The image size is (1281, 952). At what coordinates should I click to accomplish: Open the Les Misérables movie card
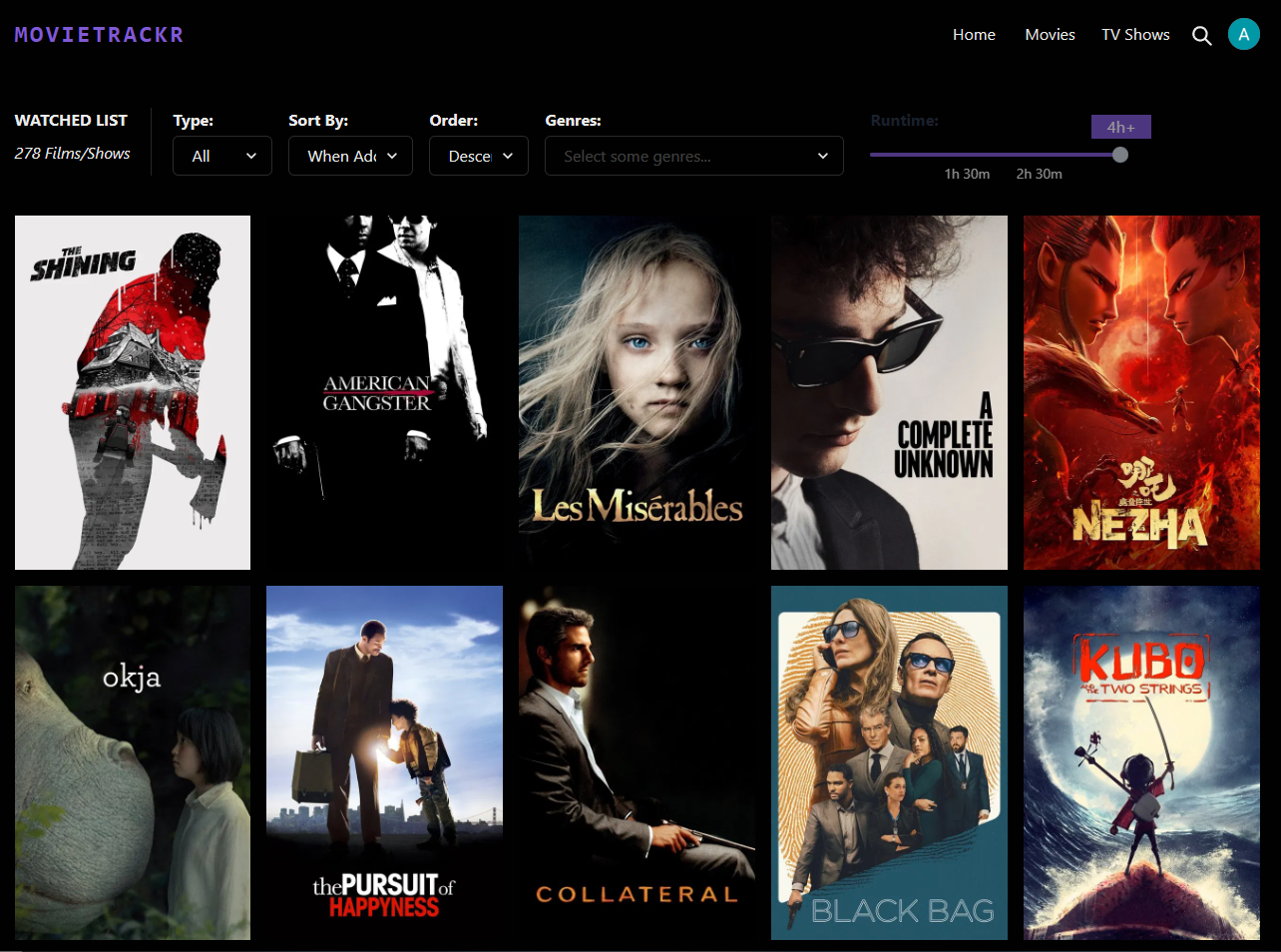point(637,392)
